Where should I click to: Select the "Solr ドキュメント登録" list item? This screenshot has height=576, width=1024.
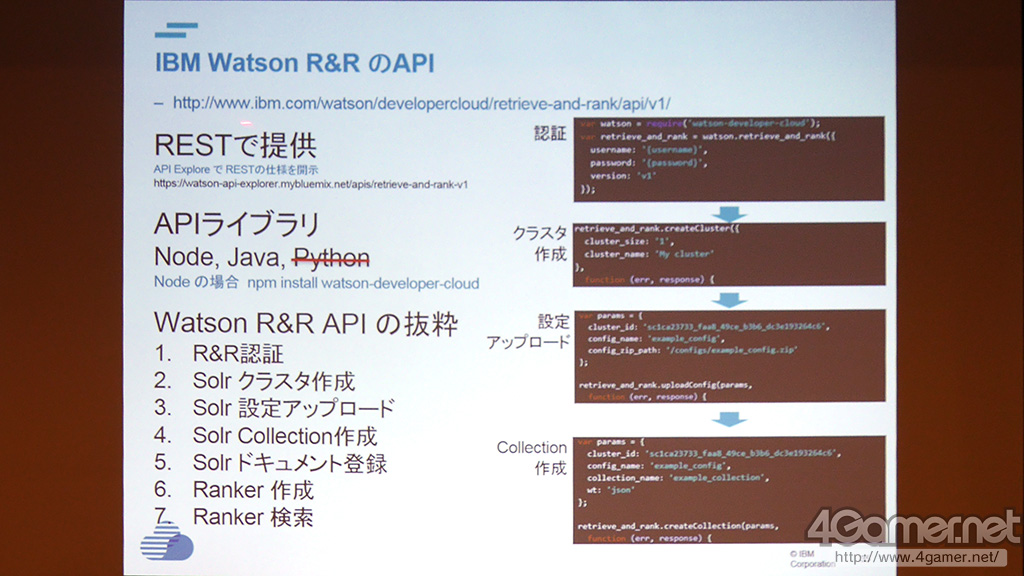click(x=289, y=463)
